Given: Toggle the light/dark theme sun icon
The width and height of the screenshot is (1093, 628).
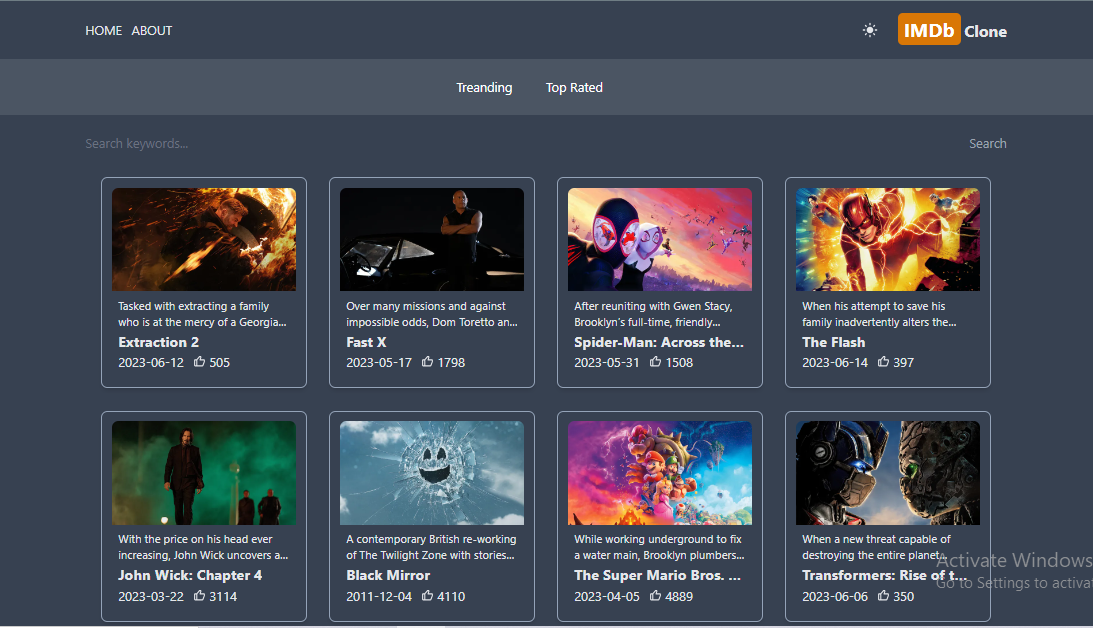Looking at the screenshot, I should (869, 30).
